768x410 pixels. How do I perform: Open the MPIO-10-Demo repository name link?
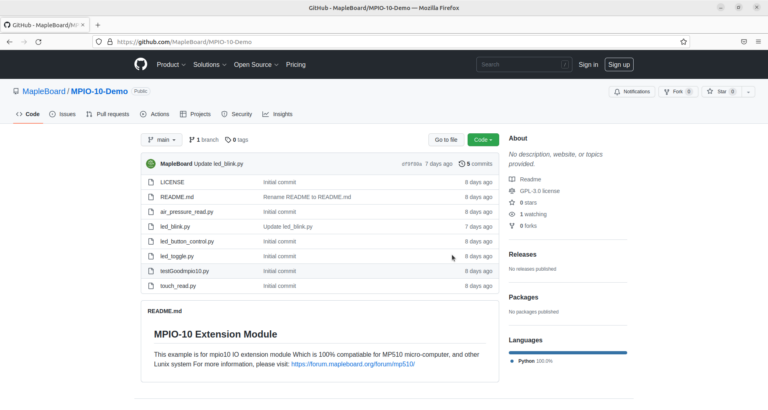(x=99, y=91)
